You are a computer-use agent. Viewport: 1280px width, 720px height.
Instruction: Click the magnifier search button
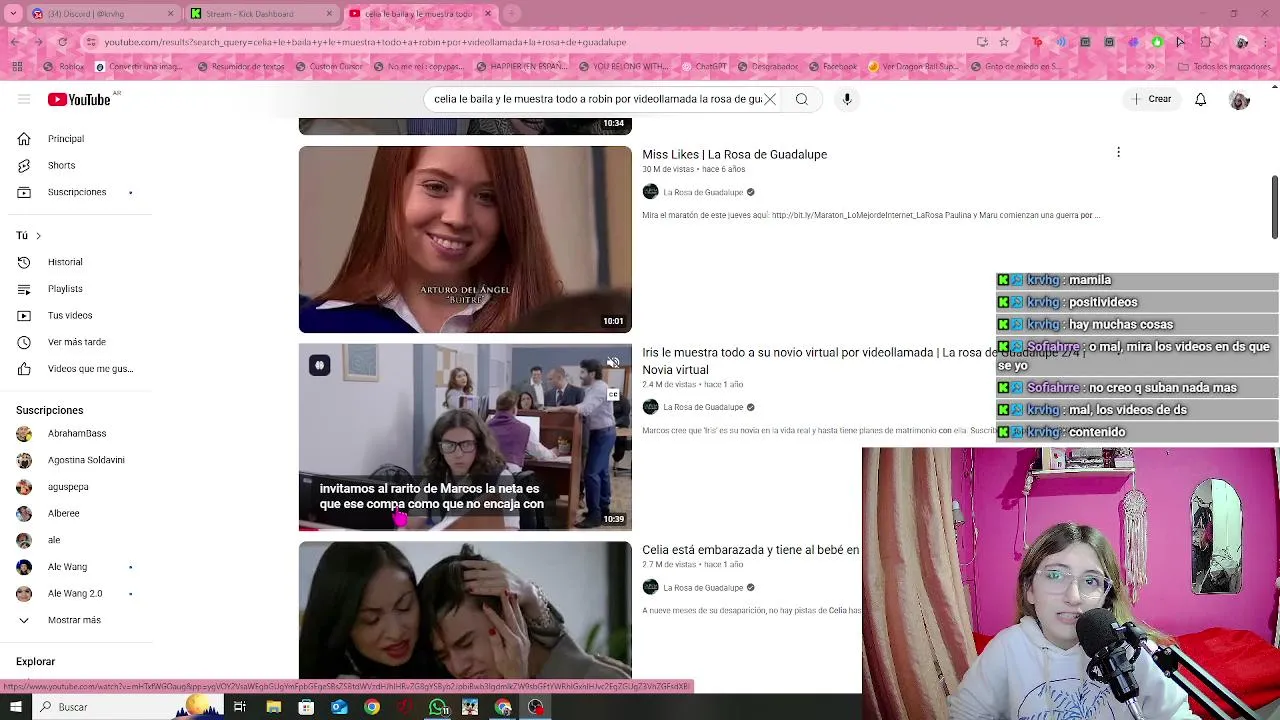click(x=802, y=99)
